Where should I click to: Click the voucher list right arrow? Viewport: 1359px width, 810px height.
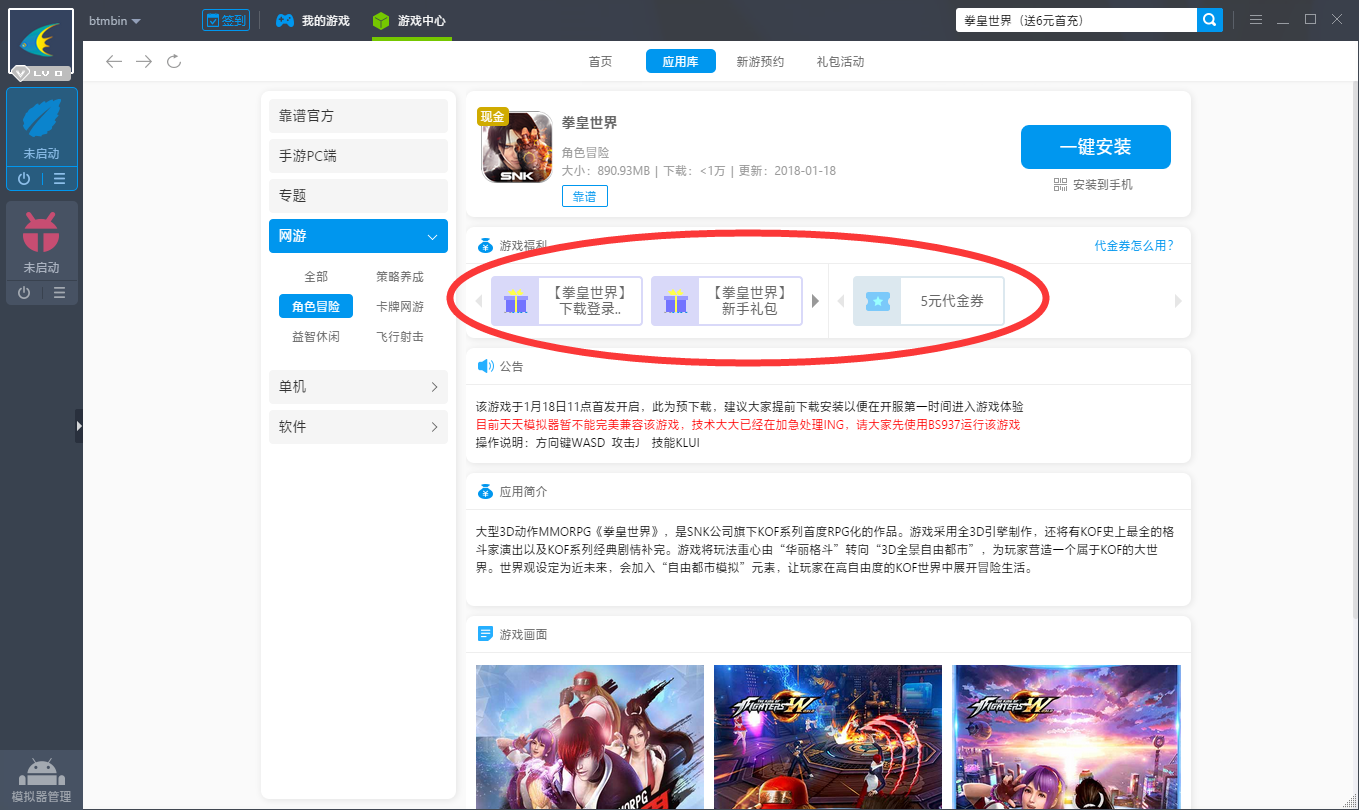1178,301
